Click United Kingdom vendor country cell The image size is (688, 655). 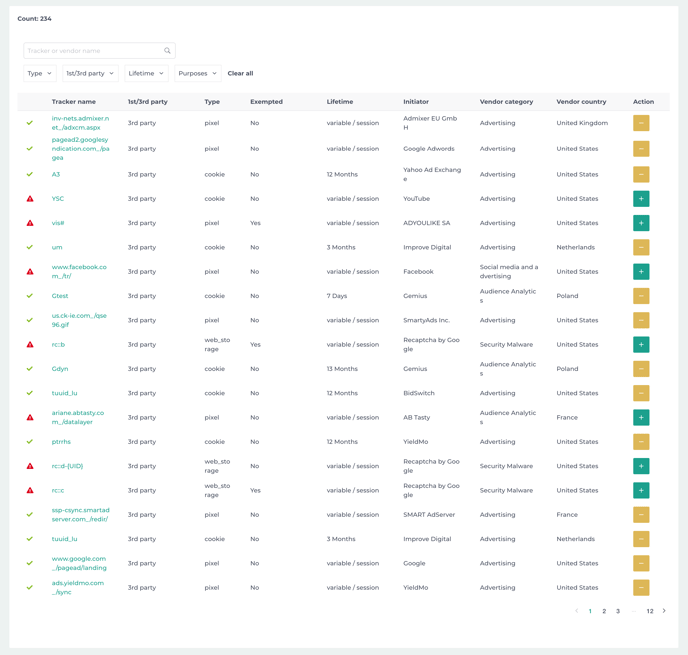(x=582, y=123)
